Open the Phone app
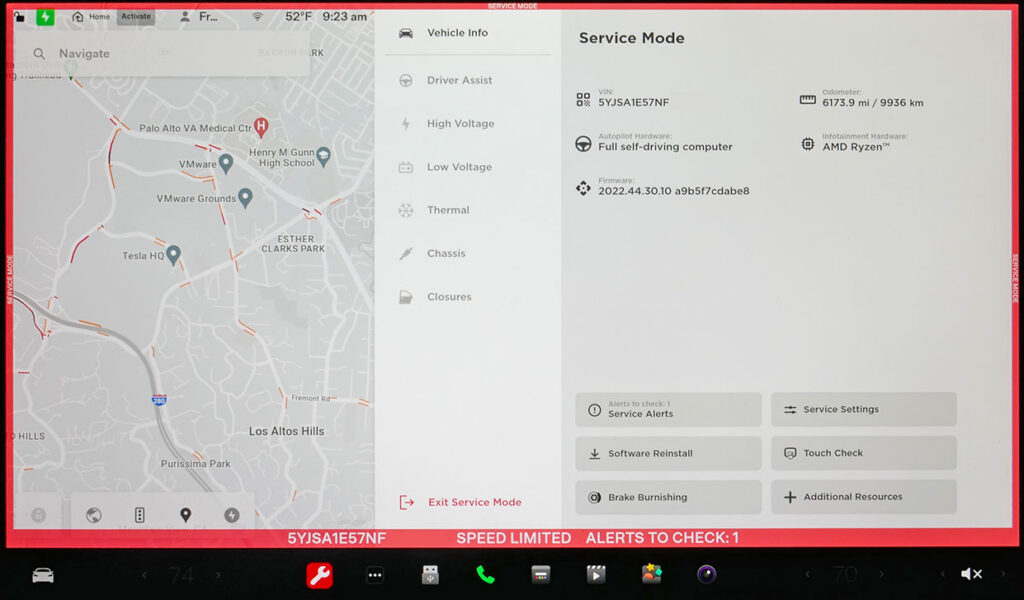 click(485, 575)
